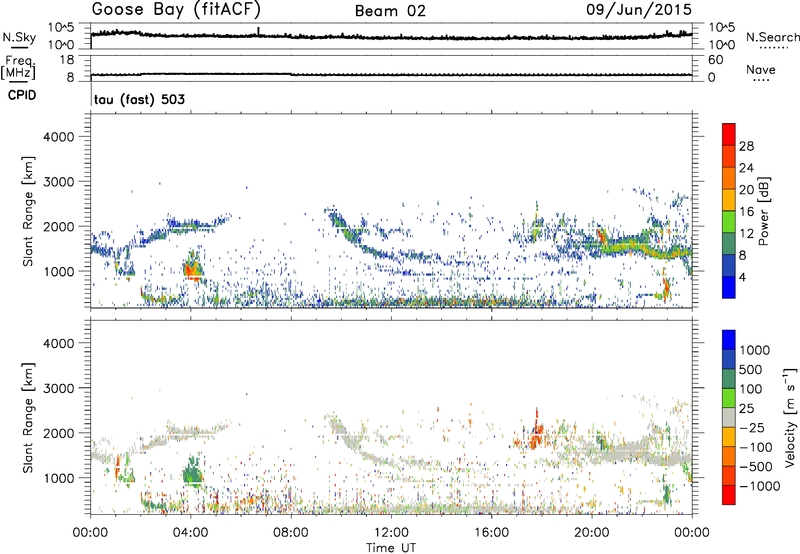
Task: Click the "4000" tick of the power panel
Action: coord(58,137)
